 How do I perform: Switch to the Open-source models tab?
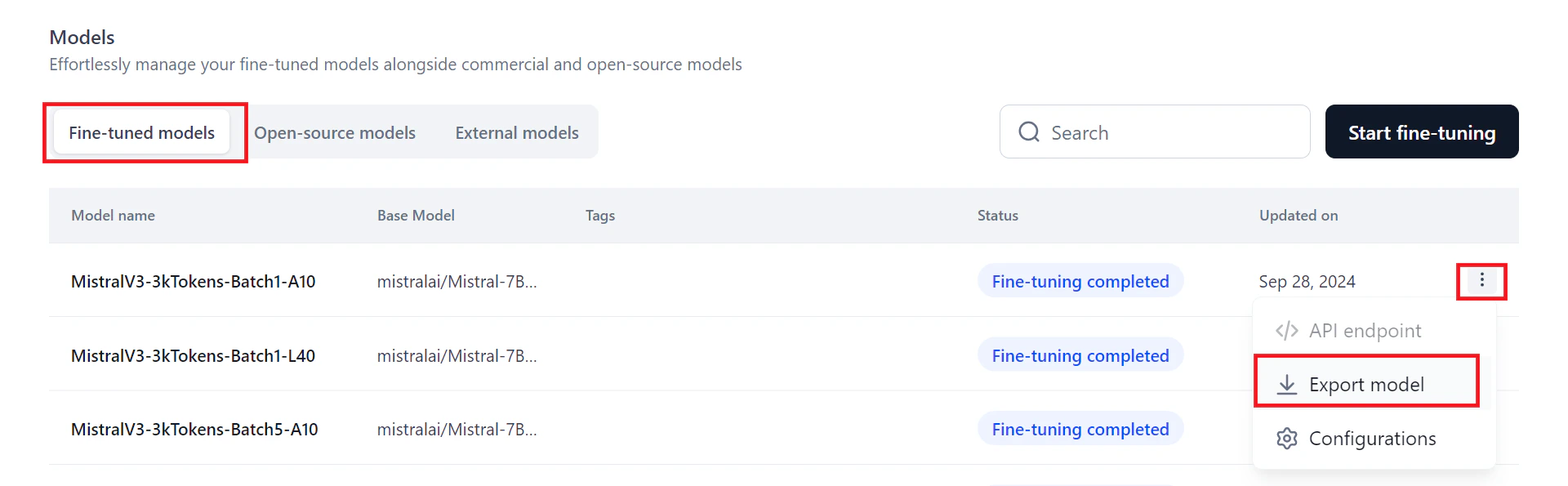coord(334,132)
